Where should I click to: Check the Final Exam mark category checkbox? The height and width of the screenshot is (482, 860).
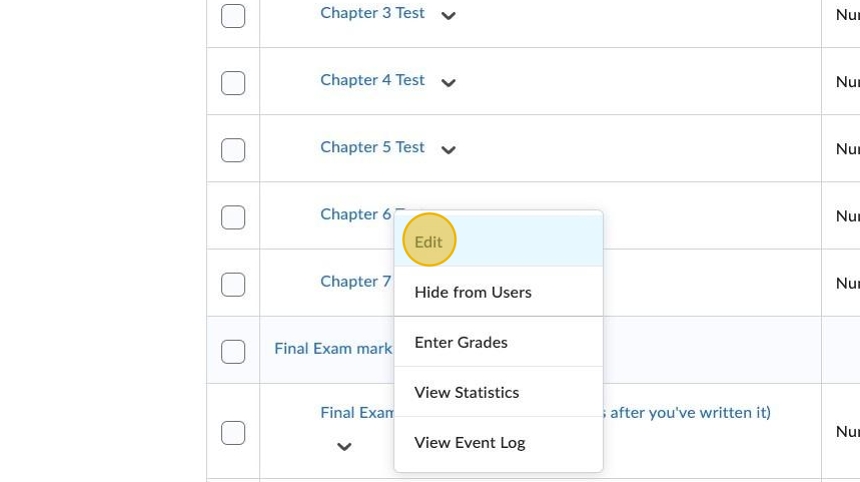pyautogui.click(x=233, y=351)
